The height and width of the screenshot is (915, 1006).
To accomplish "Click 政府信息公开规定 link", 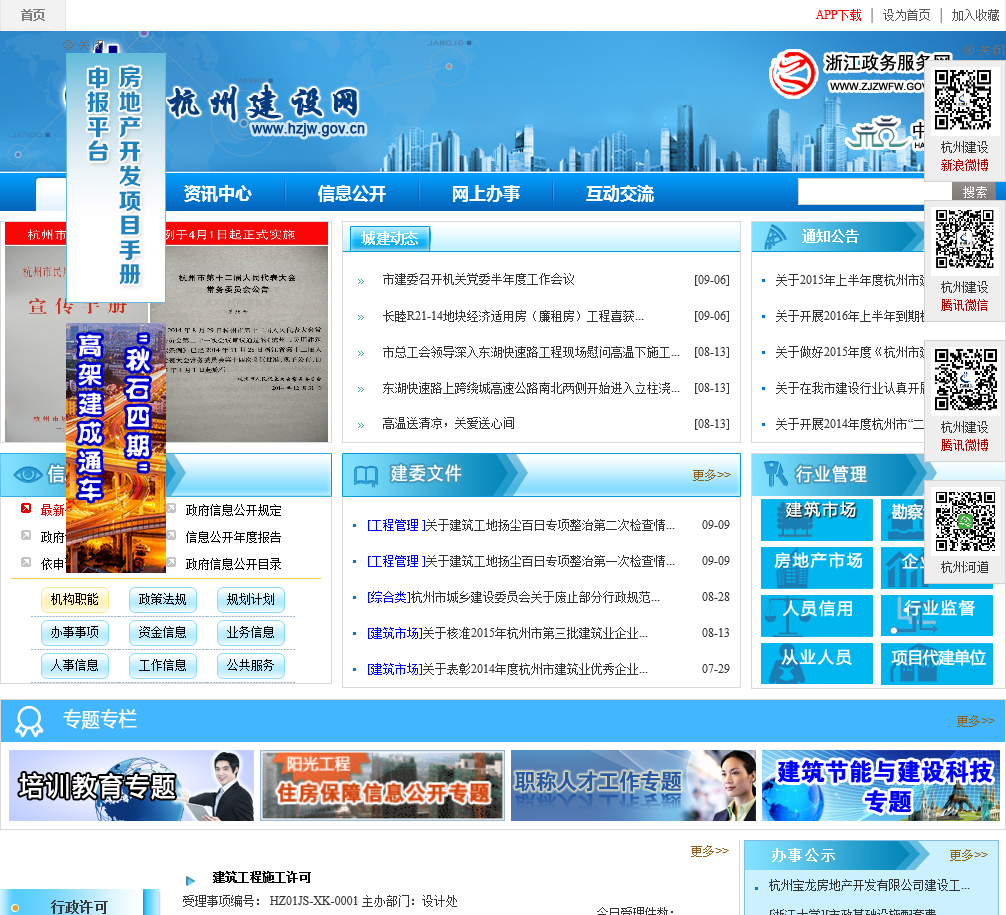I will pos(233,510).
